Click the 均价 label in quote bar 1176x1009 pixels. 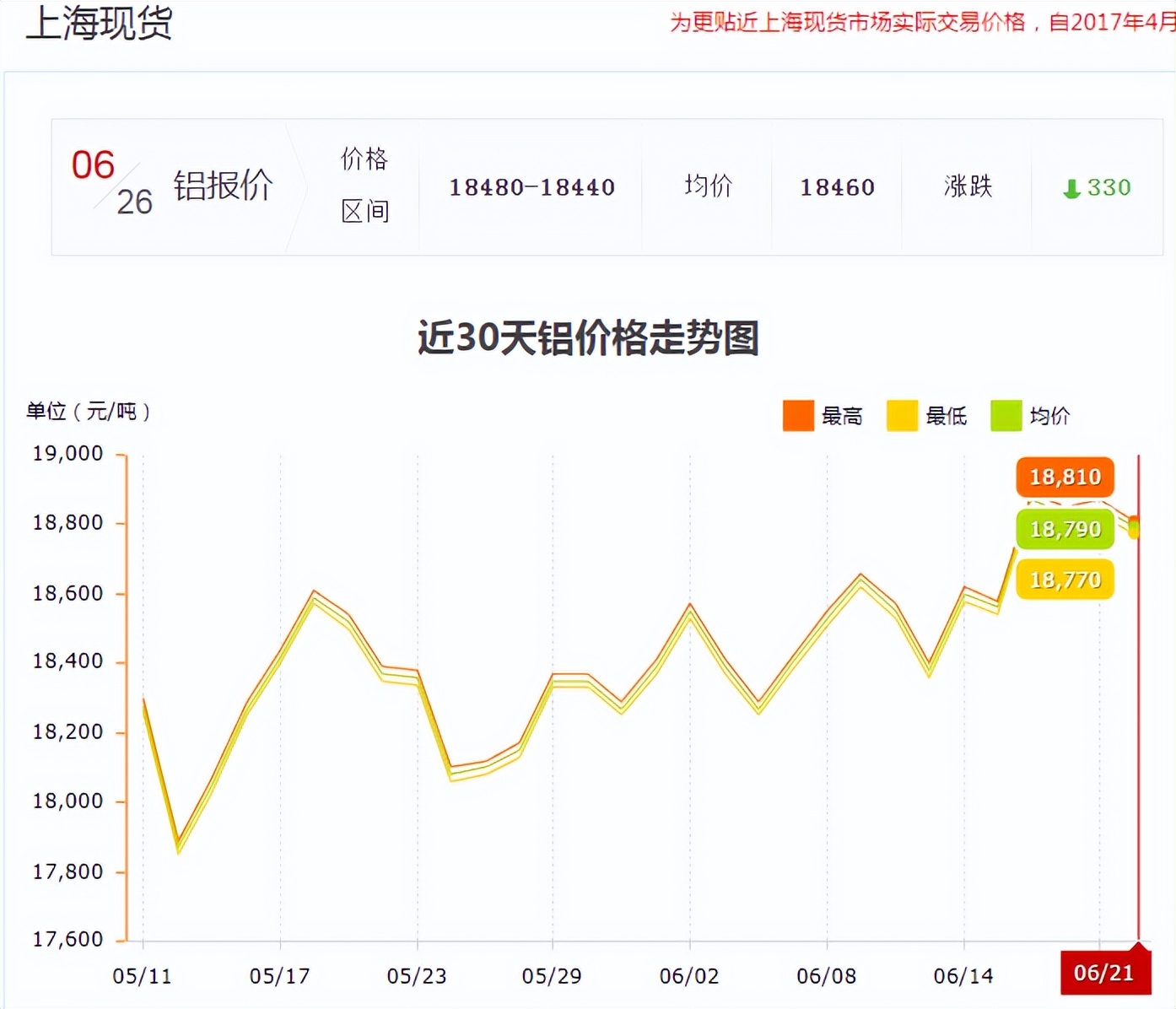pos(708,186)
